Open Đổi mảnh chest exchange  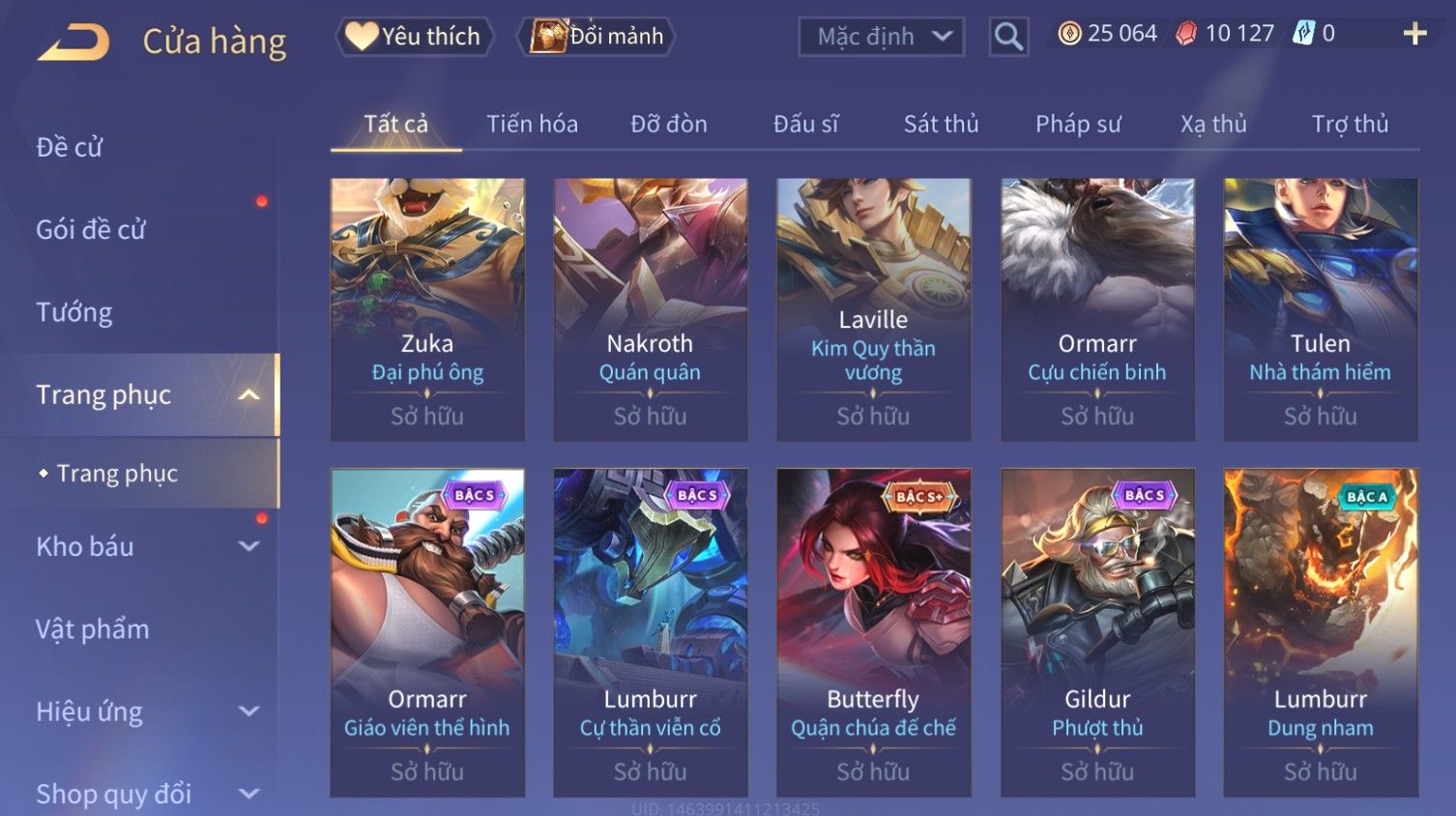point(597,36)
